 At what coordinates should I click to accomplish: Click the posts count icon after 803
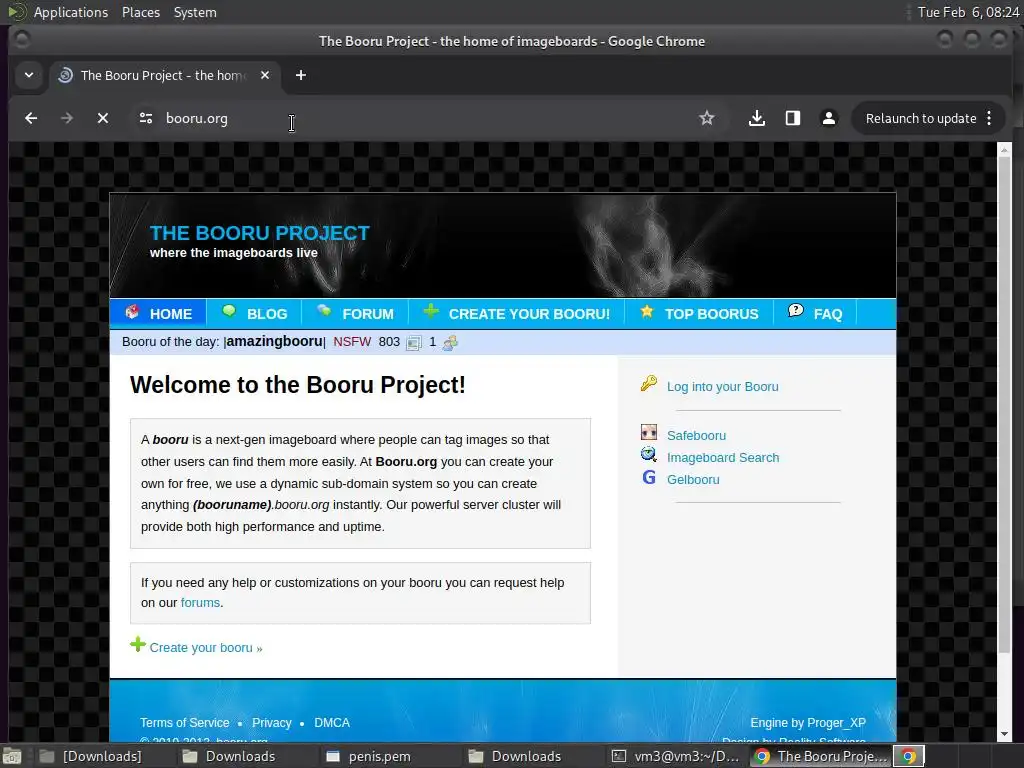[414, 343]
